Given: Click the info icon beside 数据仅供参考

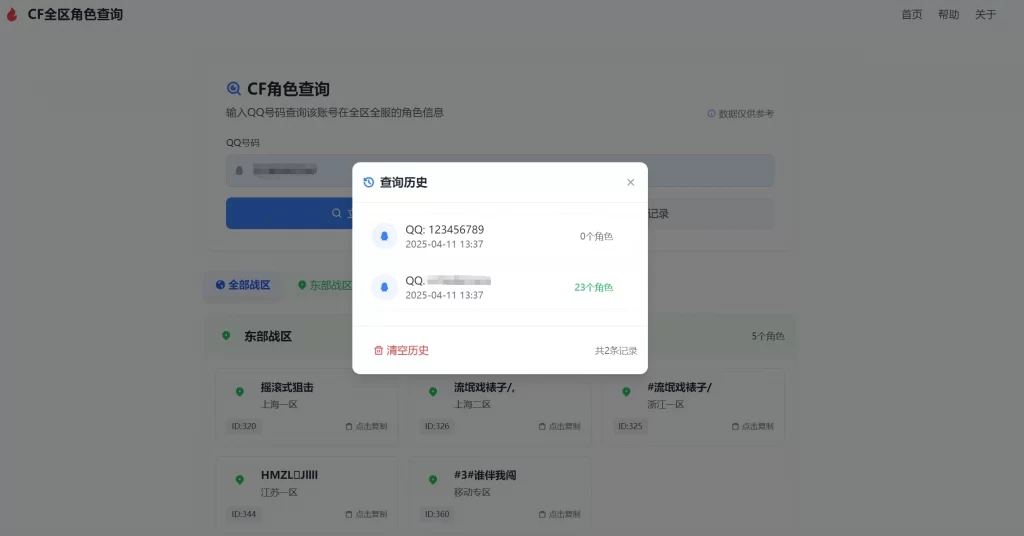Looking at the screenshot, I should (x=711, y=114).
